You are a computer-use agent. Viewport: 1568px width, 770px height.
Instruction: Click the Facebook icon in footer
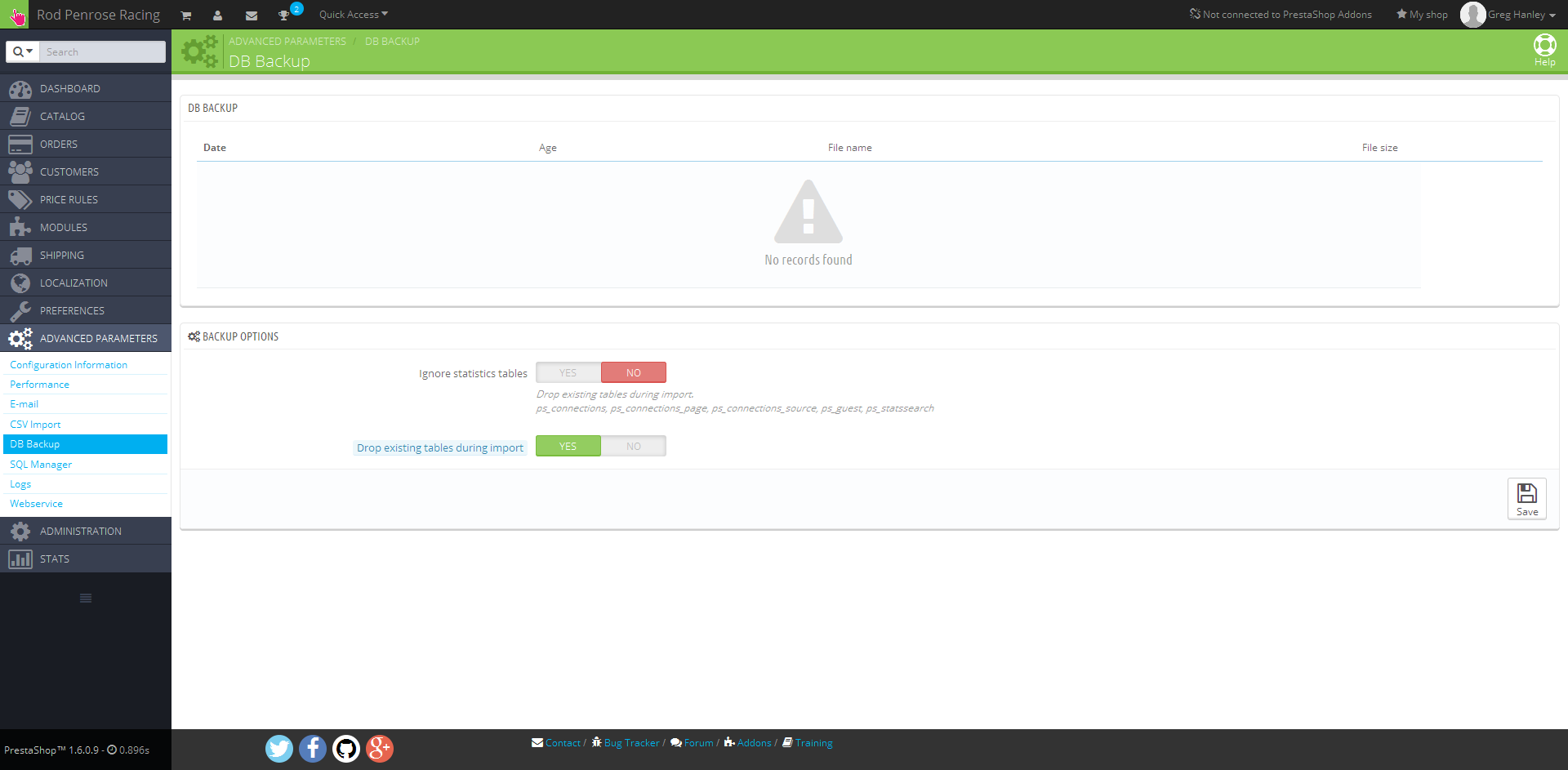click(x=313, y=749)
